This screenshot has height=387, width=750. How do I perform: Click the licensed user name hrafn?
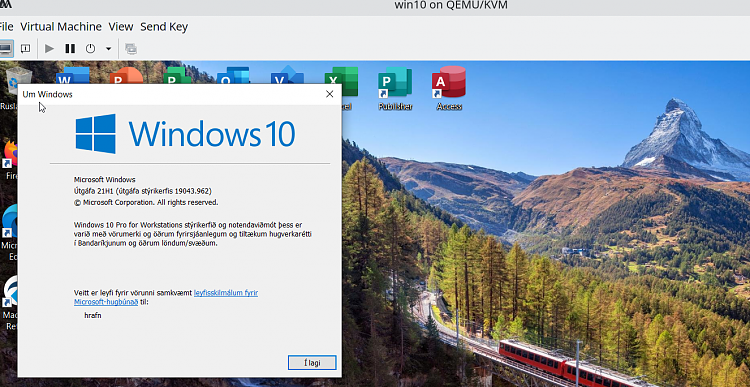pyautogui.click(x=93, y=315)
